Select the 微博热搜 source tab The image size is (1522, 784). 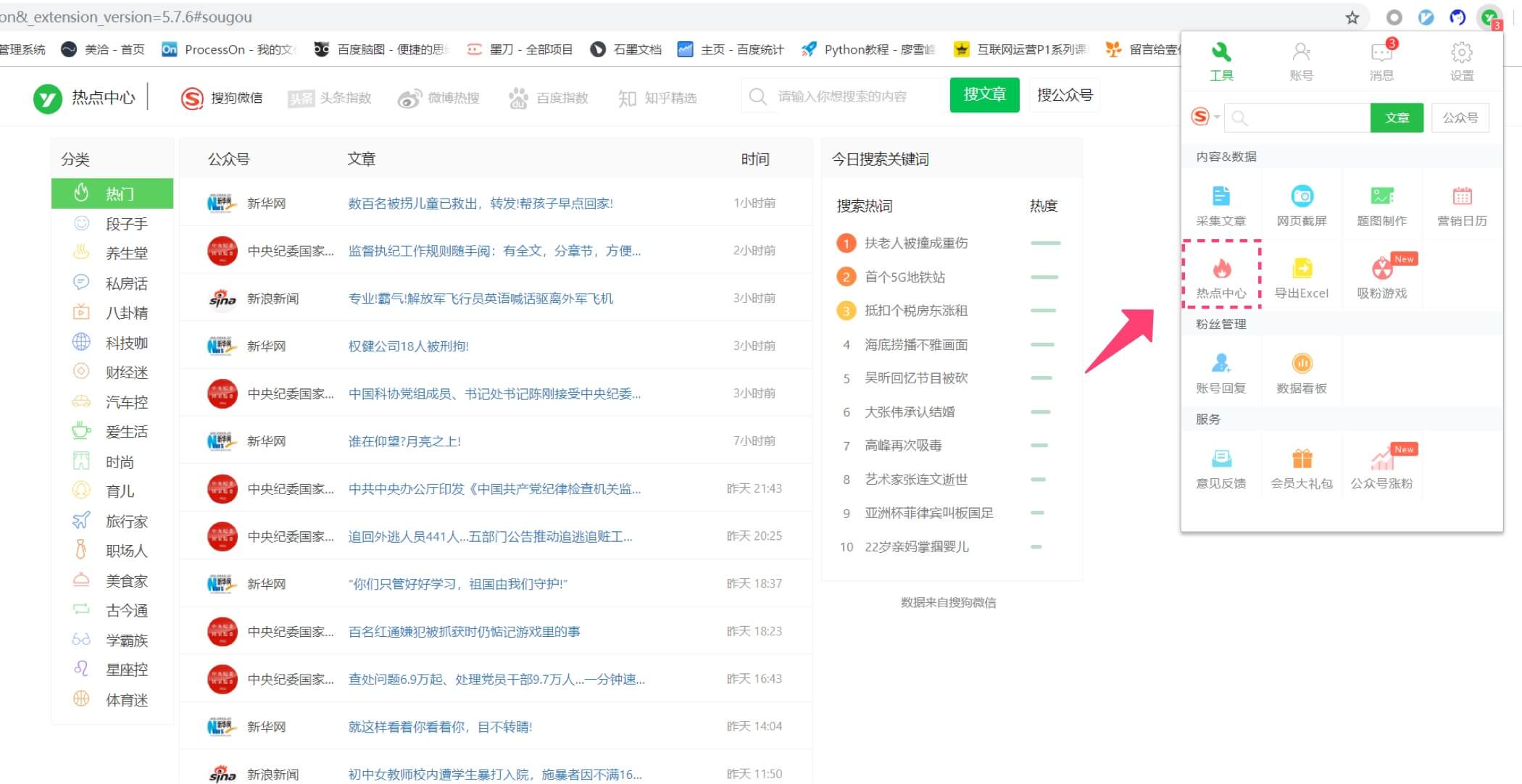pyautogui.click(x=438, y=98)
